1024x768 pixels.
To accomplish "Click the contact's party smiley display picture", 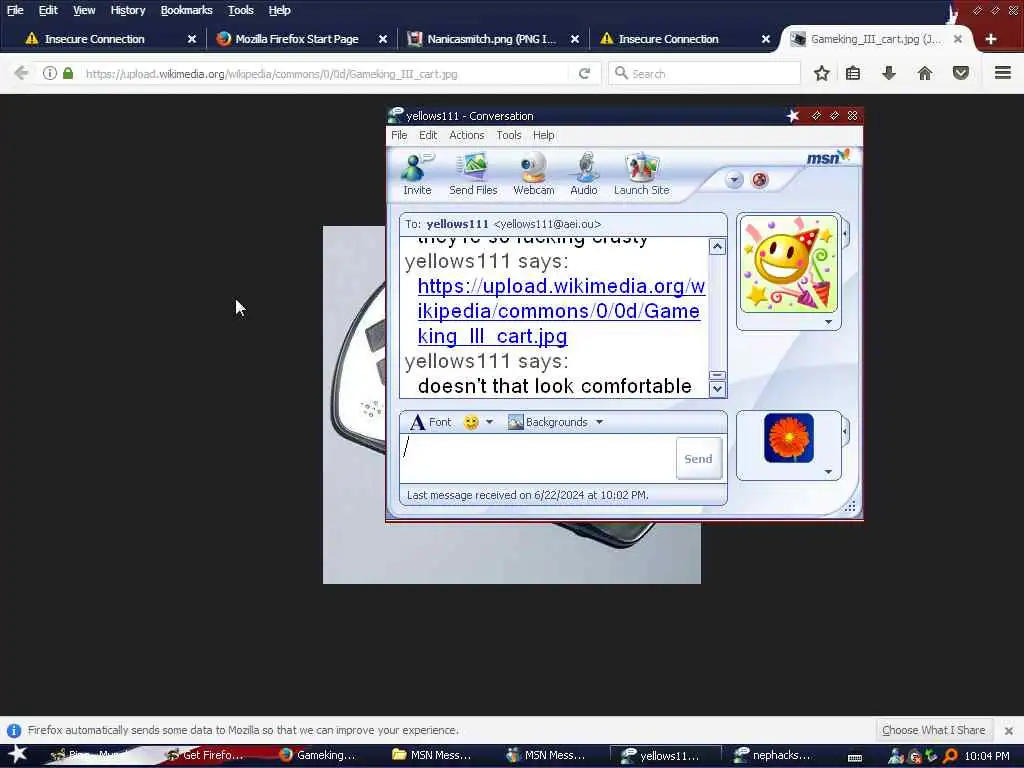I will [788, 264].
